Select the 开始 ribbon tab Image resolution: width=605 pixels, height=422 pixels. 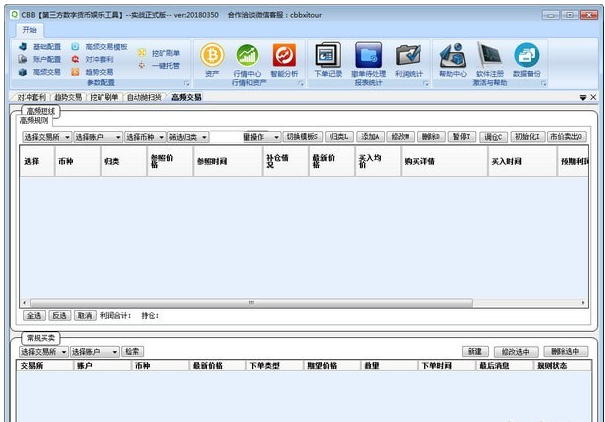(x=29, y=30)
